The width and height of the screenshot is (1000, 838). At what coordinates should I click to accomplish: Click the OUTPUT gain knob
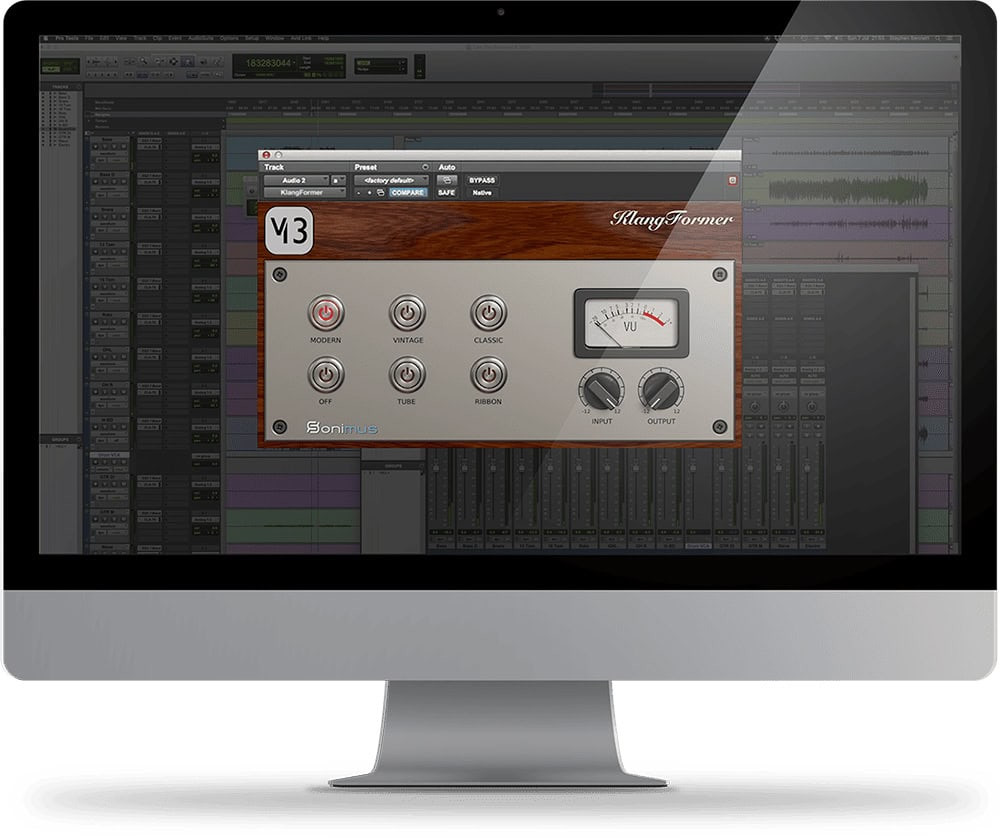[x=661, y=389]
